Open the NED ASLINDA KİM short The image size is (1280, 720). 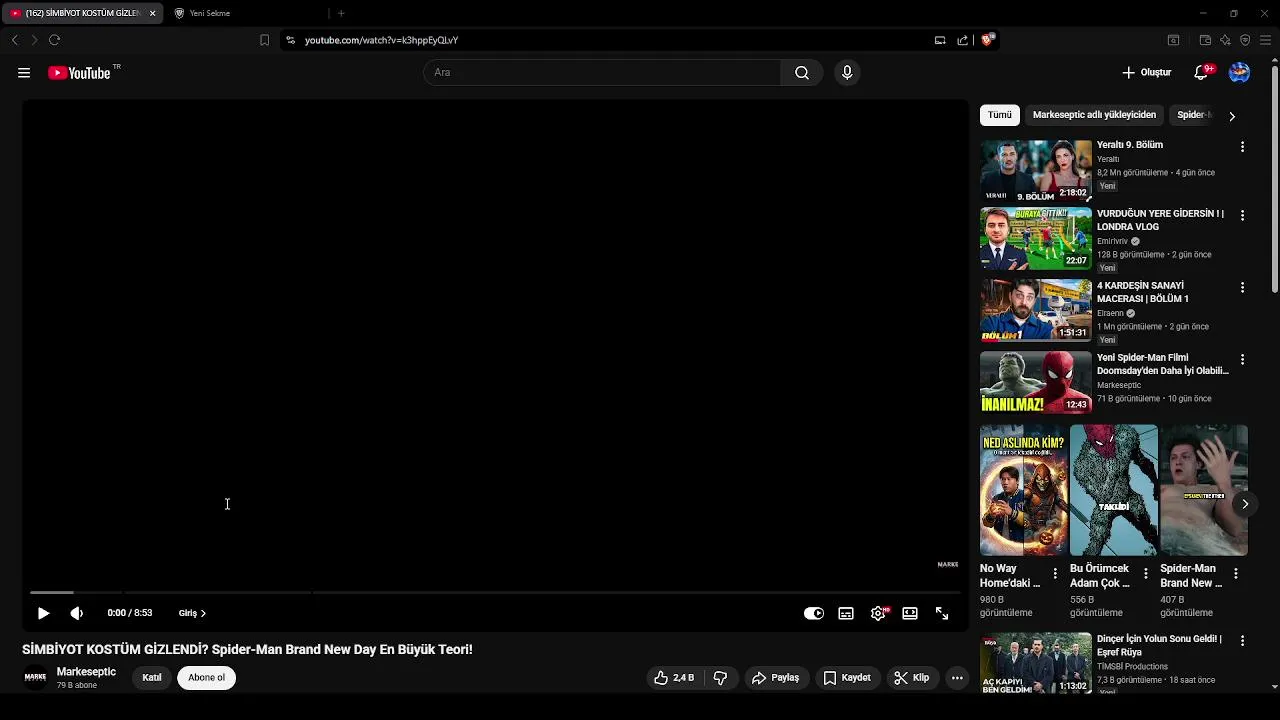pos(1023,490)
